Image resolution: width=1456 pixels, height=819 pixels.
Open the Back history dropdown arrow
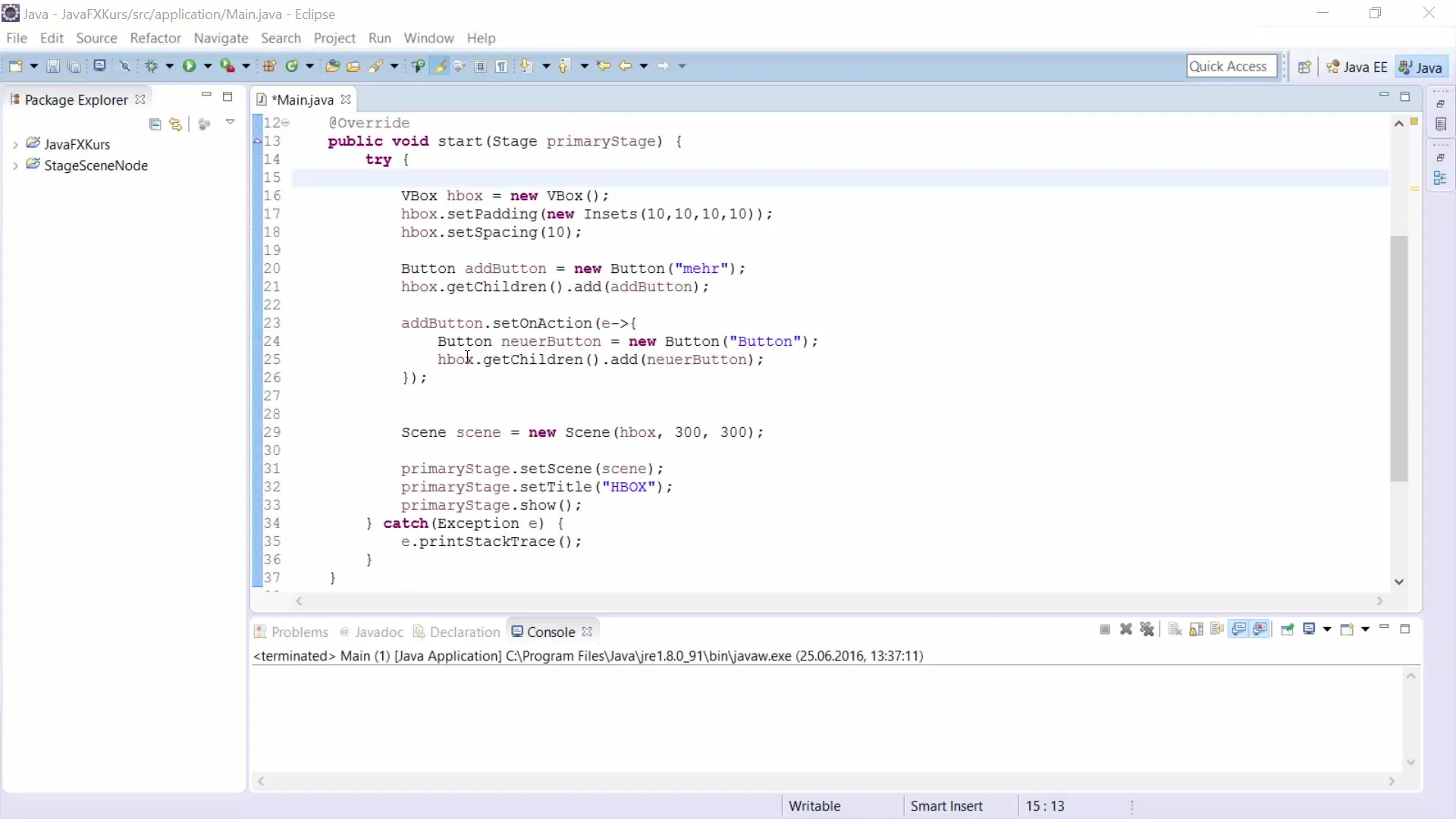coord(644,66)
